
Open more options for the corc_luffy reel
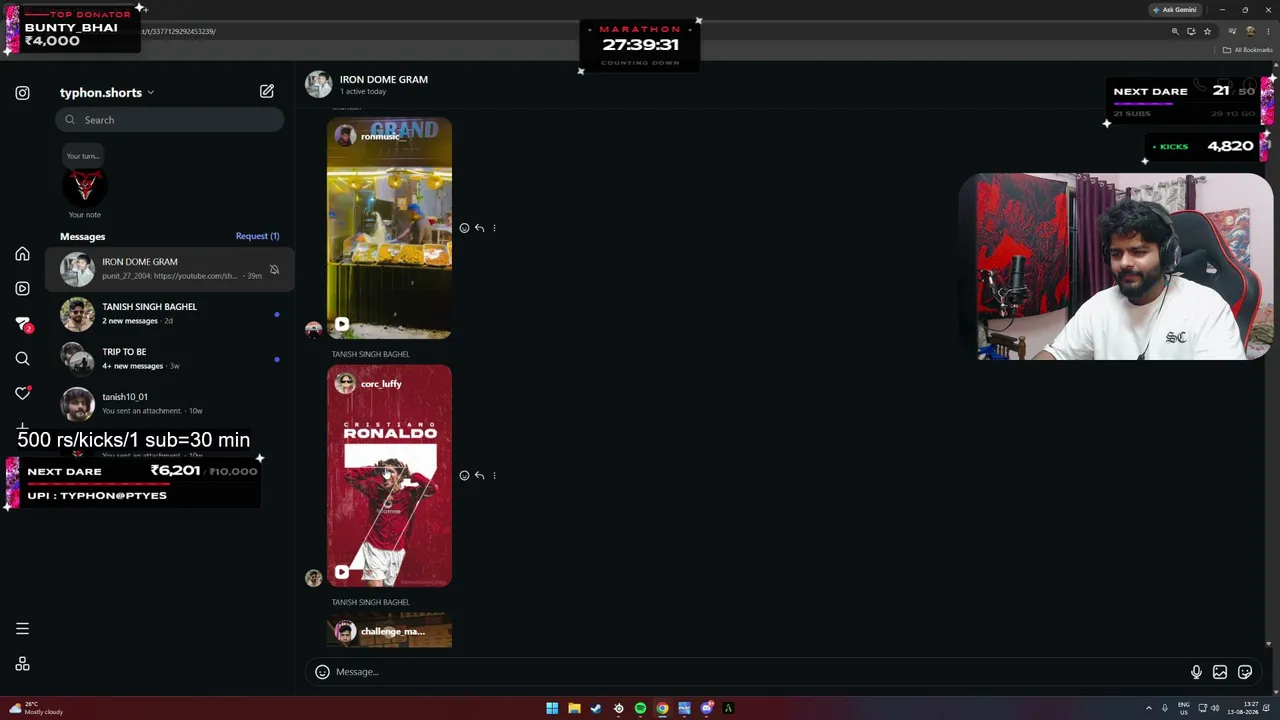tap(494, 475)
